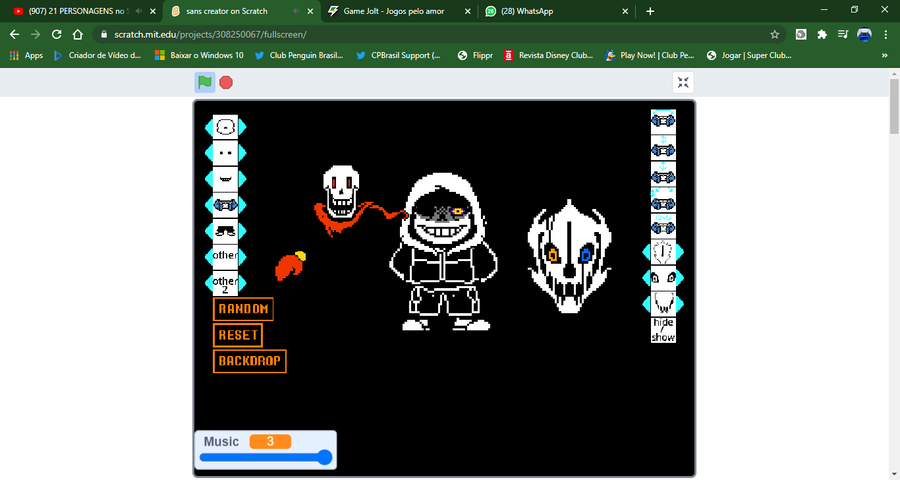Image resolution: width=900 pixels, height=480 pixels.
Task: Previous blaster jaw using left arrow
Action: coord(646,304)
